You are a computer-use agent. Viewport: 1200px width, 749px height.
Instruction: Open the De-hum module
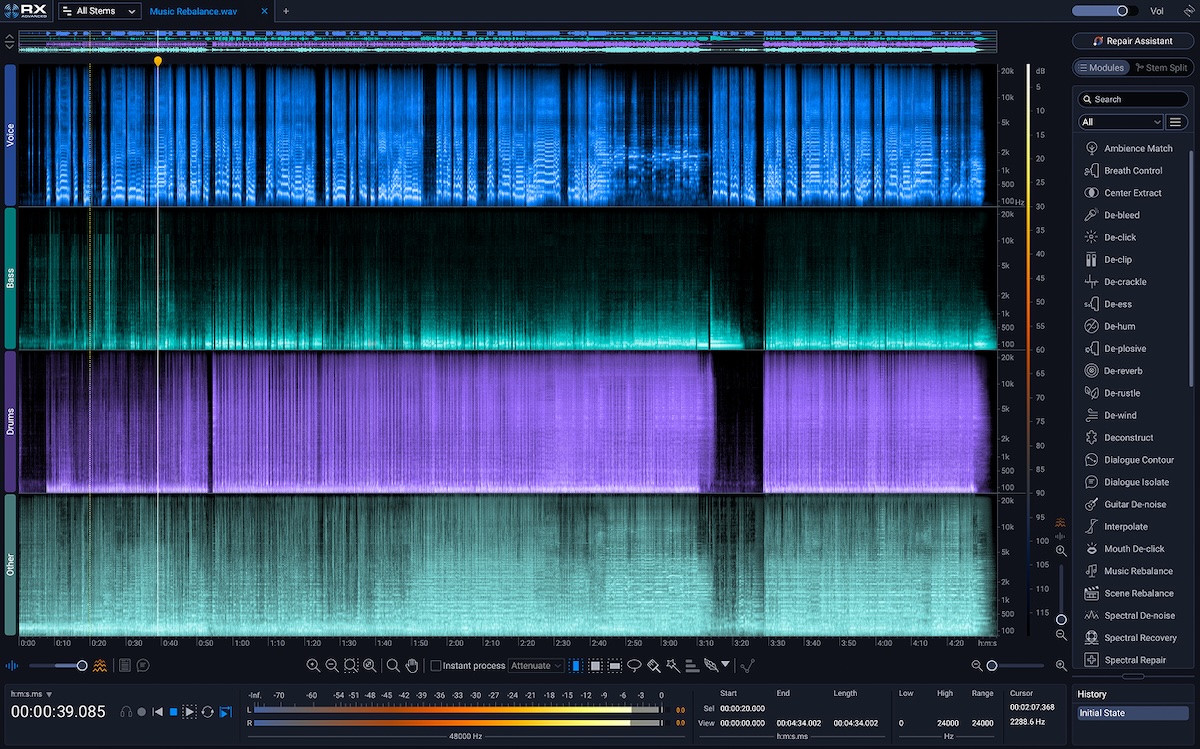1119,326
